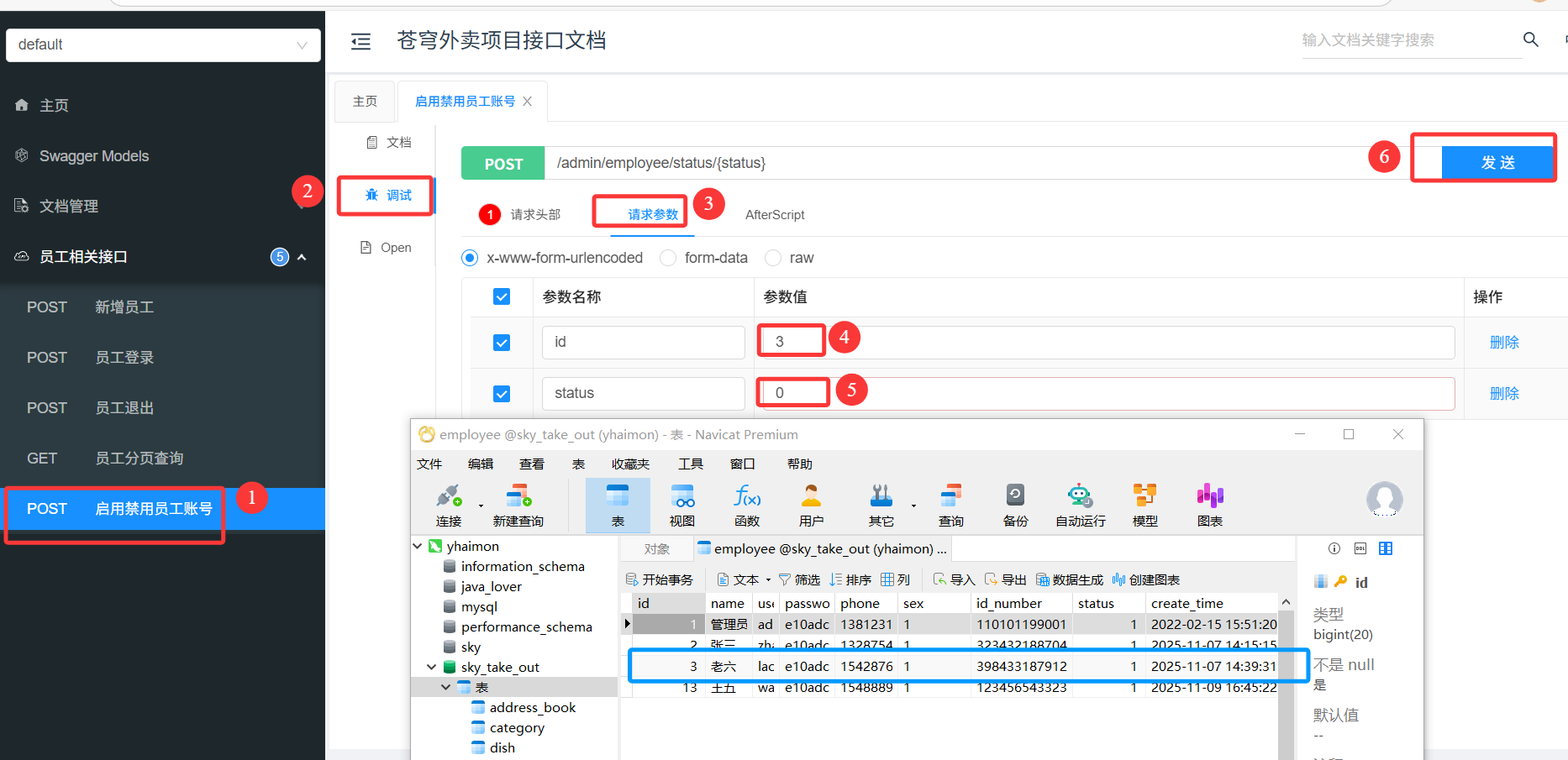
Task: Click the 其它 others toolbar icon
Action: [881, 496]
